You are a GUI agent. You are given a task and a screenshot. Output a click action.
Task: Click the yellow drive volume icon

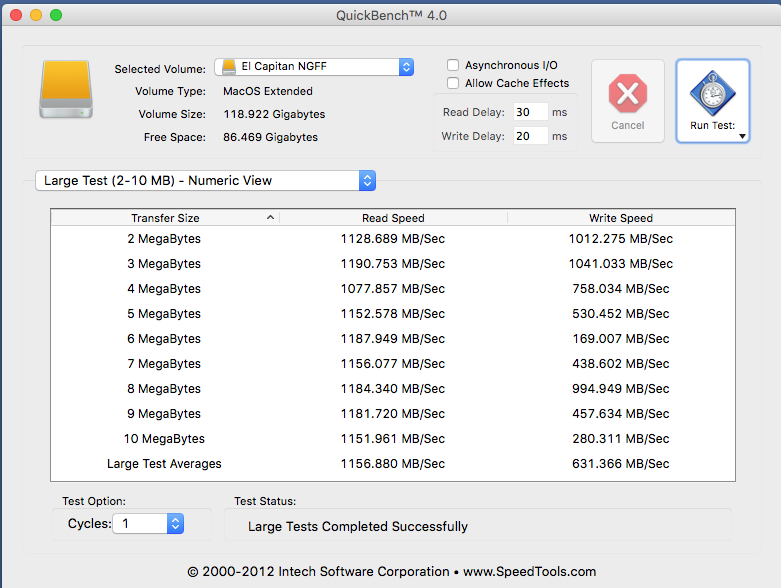coord(66,89)
